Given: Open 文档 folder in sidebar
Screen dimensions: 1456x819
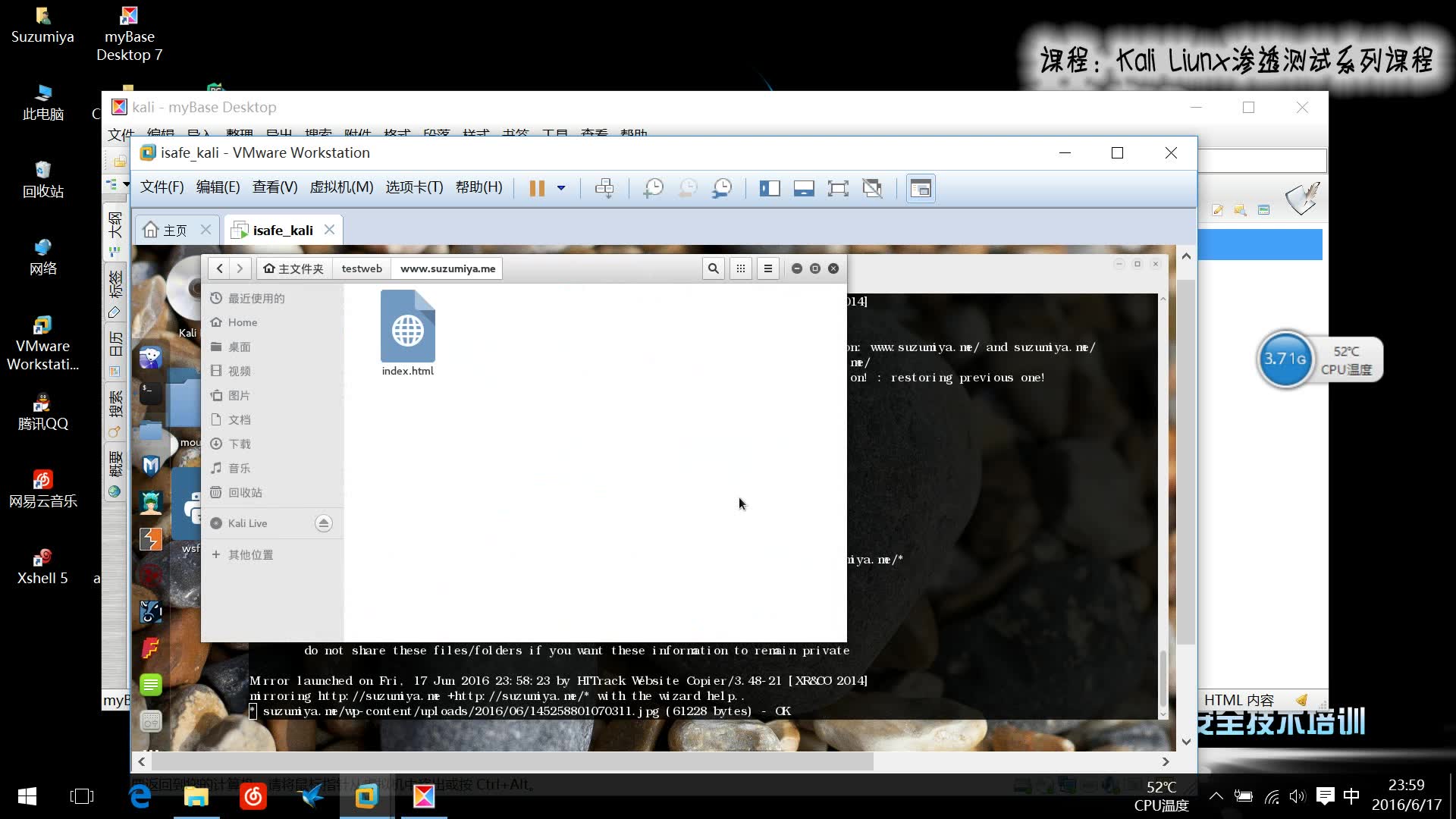Looking at the screenshot, I should [271, 419].
